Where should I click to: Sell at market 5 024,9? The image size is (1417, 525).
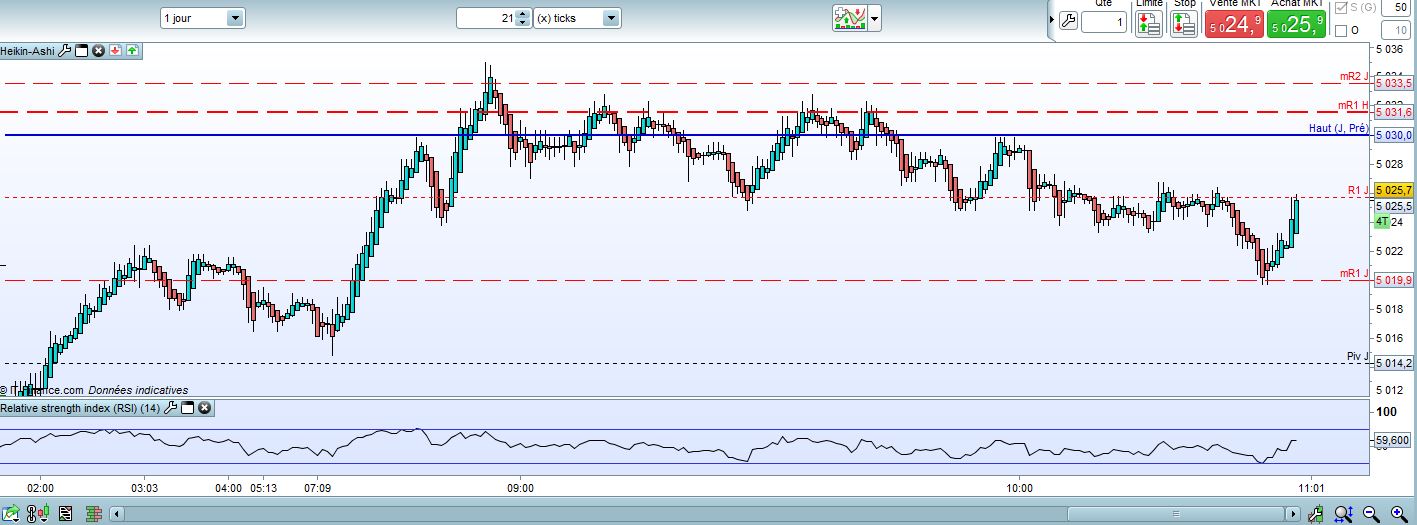[x=1234, y=24]
